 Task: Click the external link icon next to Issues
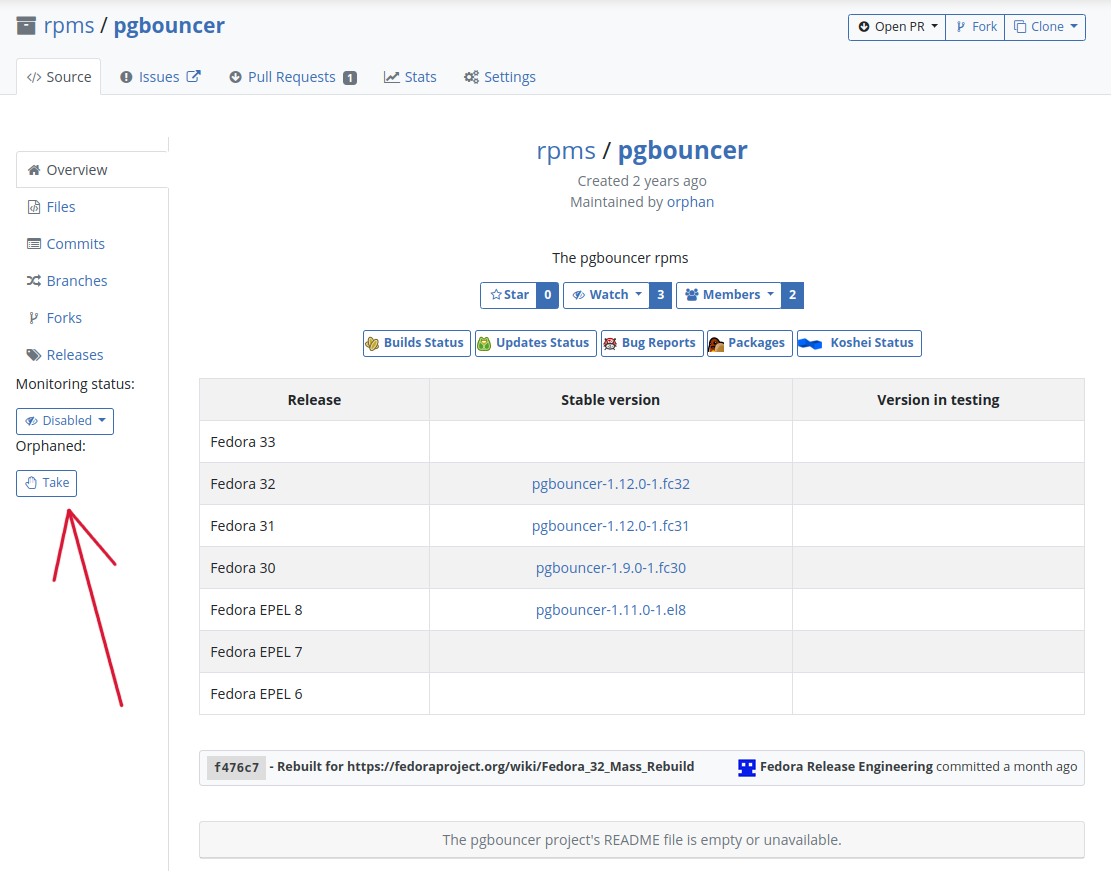193,77
